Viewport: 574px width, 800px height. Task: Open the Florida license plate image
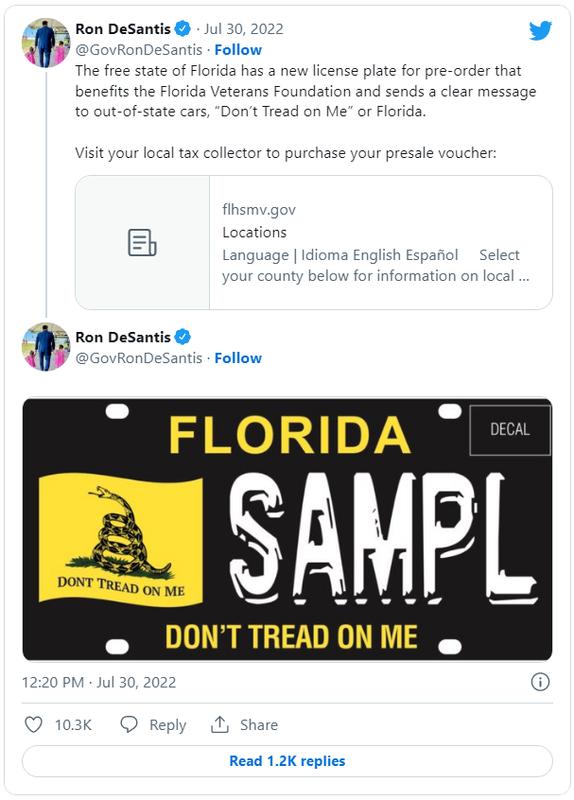[x=287, y=529]
